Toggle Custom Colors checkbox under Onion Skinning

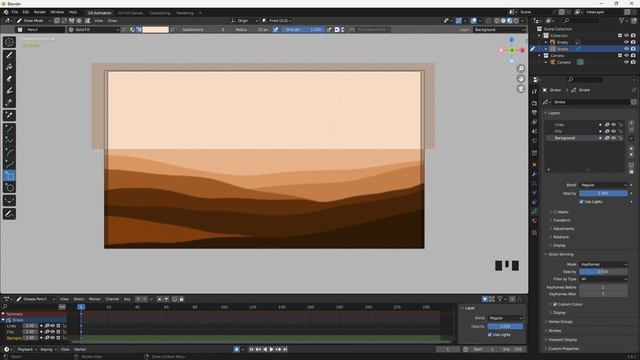(x=555, y=304)
